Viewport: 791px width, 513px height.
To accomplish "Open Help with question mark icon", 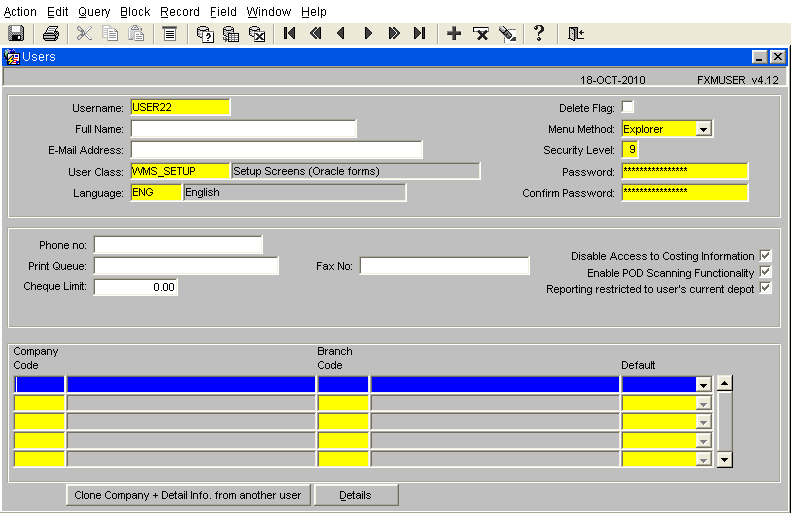I will click(x=539, y=33).
